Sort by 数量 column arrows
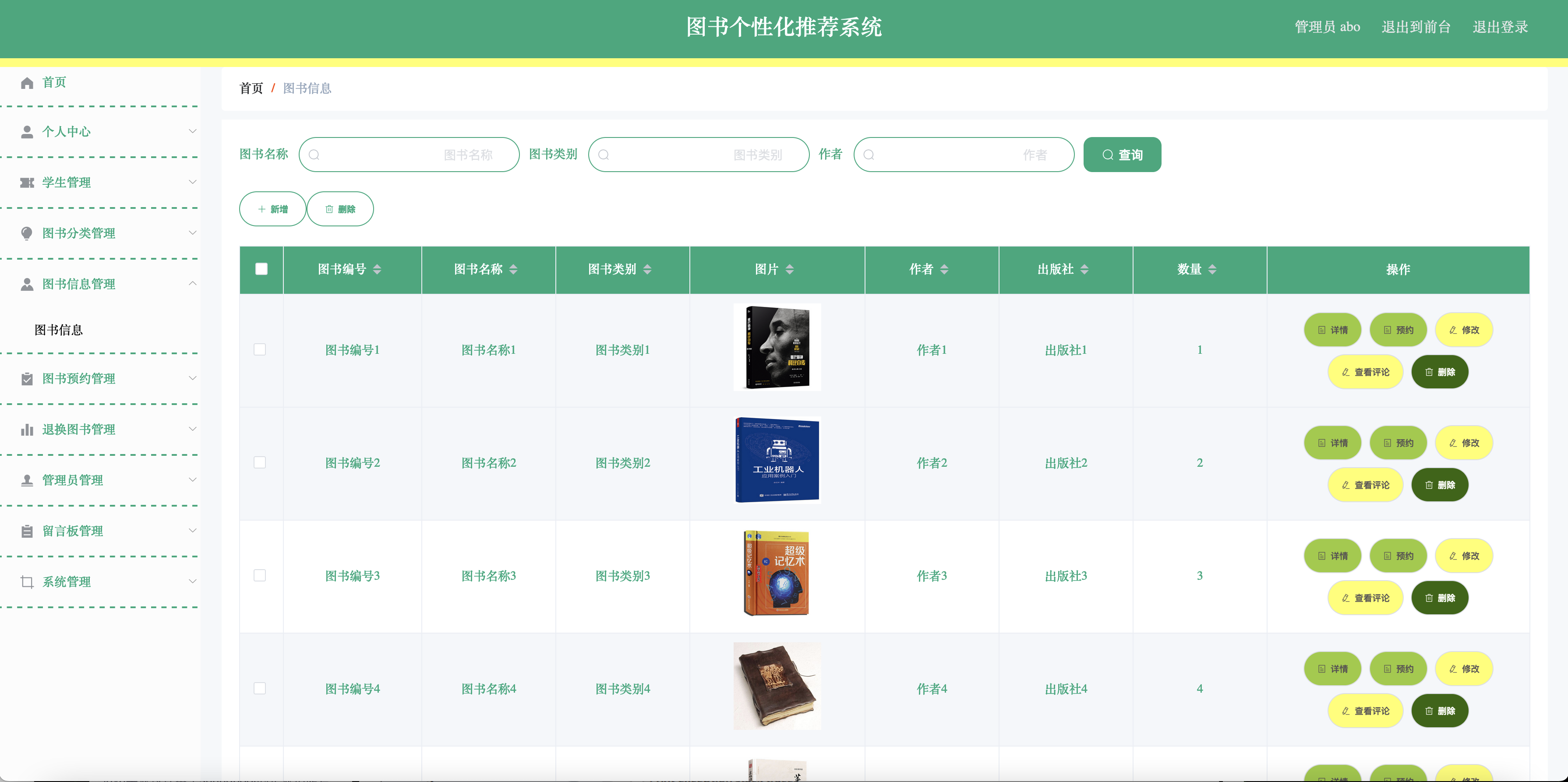This screenshot has width=1568, height=782. 1212,270
